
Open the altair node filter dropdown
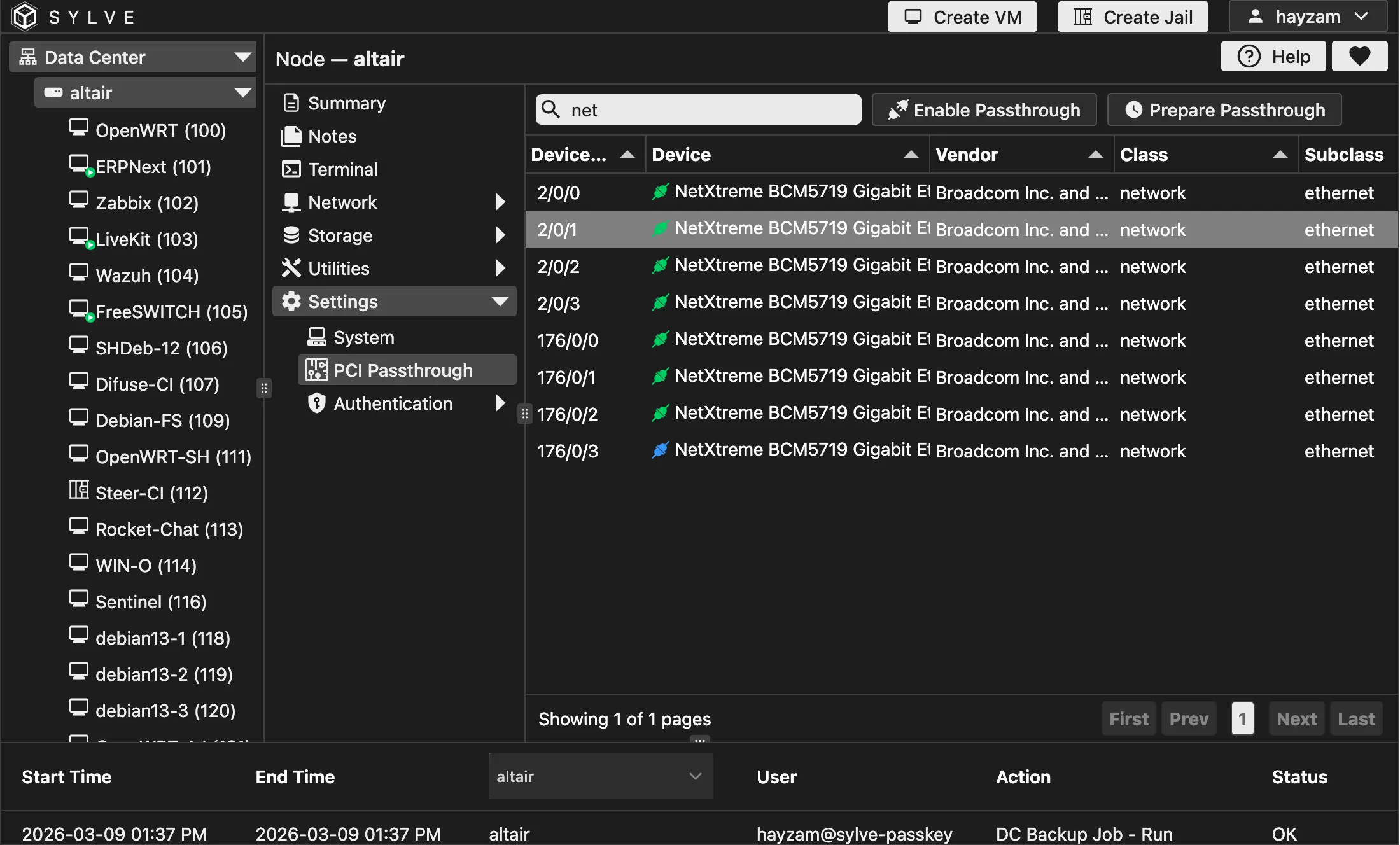tap(600, 776)
